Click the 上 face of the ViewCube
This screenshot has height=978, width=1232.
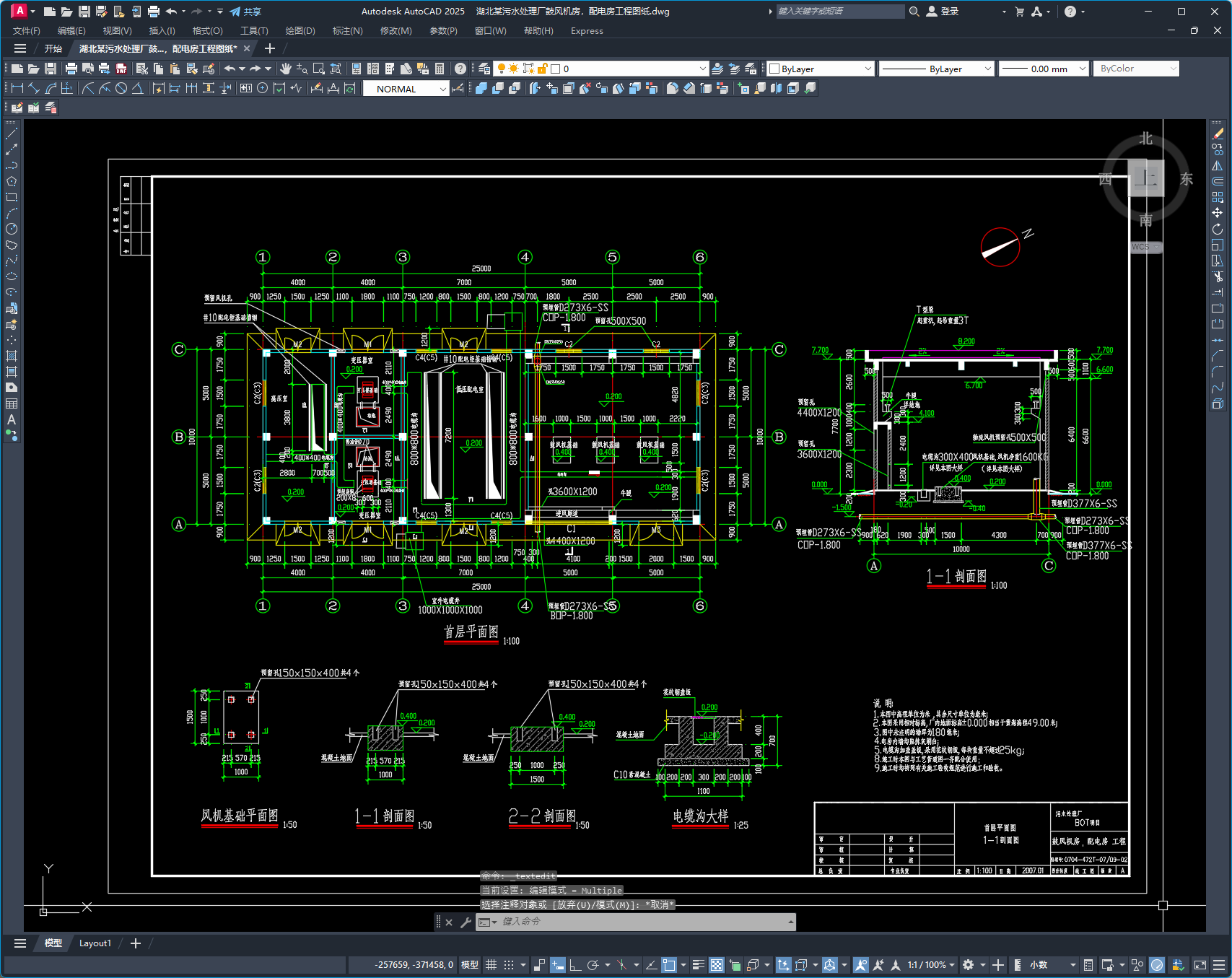tap(1146, 178)
